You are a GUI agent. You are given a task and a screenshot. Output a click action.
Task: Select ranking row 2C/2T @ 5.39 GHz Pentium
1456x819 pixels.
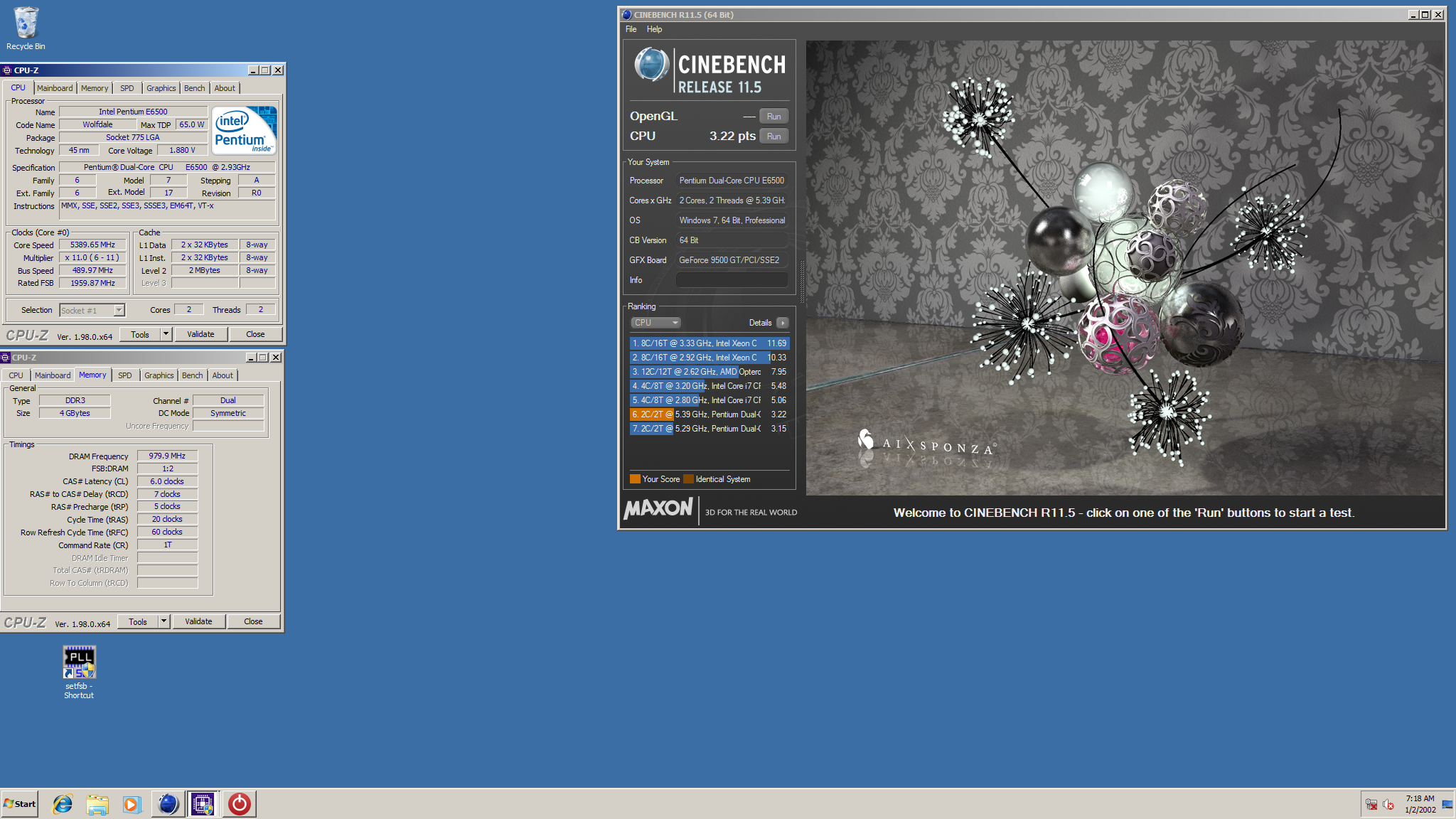(x=710, y=414)
